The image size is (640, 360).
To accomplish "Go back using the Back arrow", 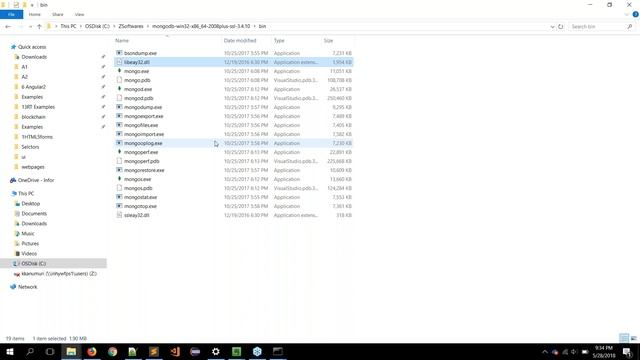I will pyautogui.click(x=8, y=27).
